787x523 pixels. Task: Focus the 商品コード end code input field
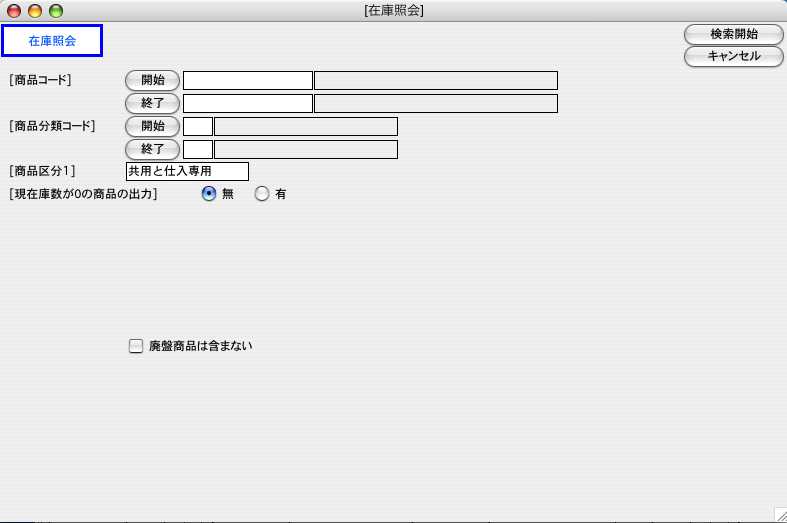(248, 103)
